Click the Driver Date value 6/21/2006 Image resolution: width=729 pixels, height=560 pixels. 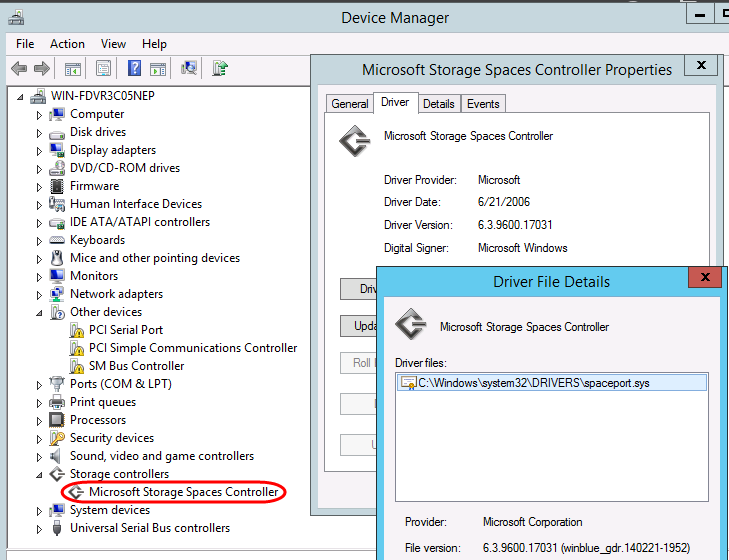504,202
